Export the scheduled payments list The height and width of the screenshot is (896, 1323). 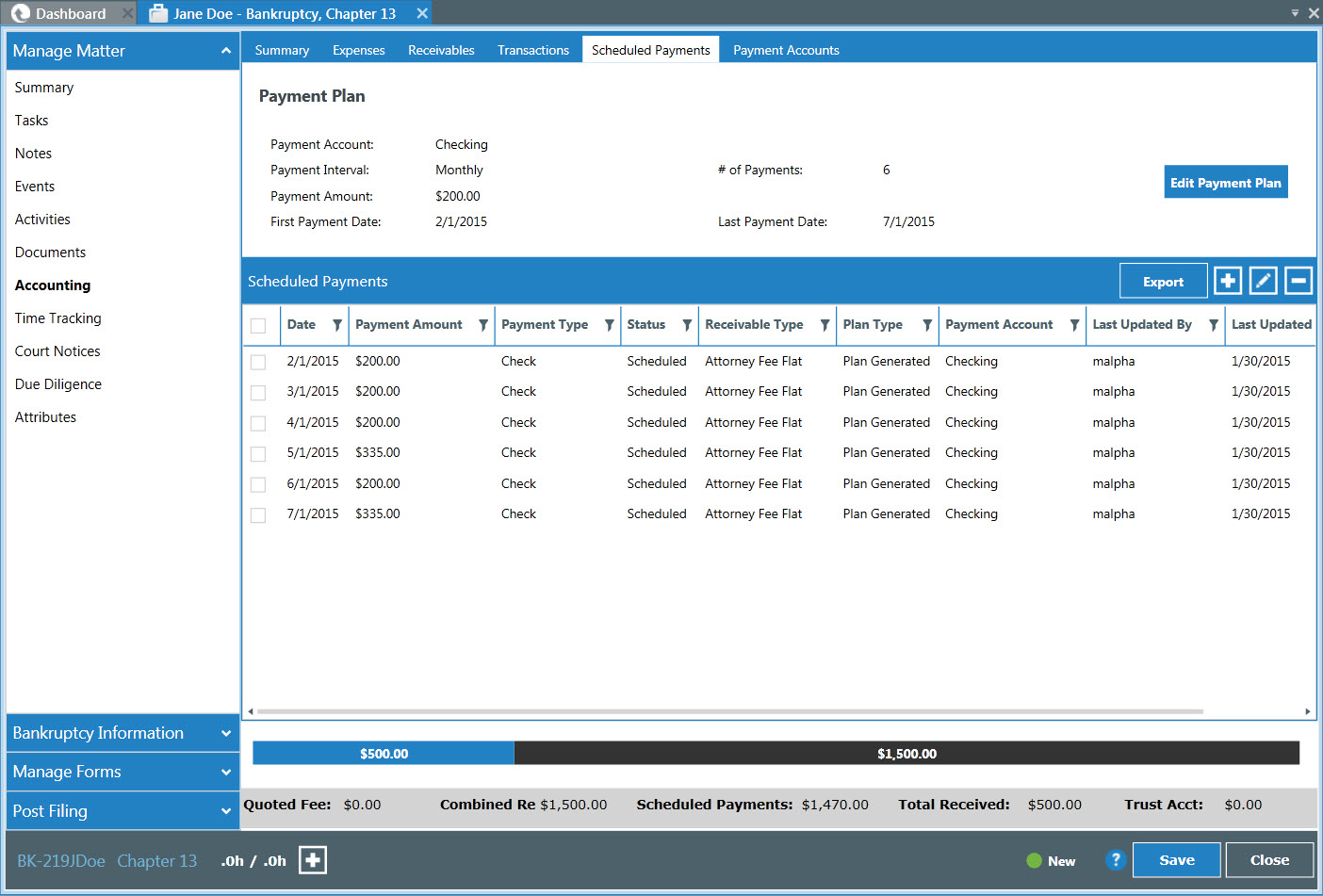[x=1163, y=282]
